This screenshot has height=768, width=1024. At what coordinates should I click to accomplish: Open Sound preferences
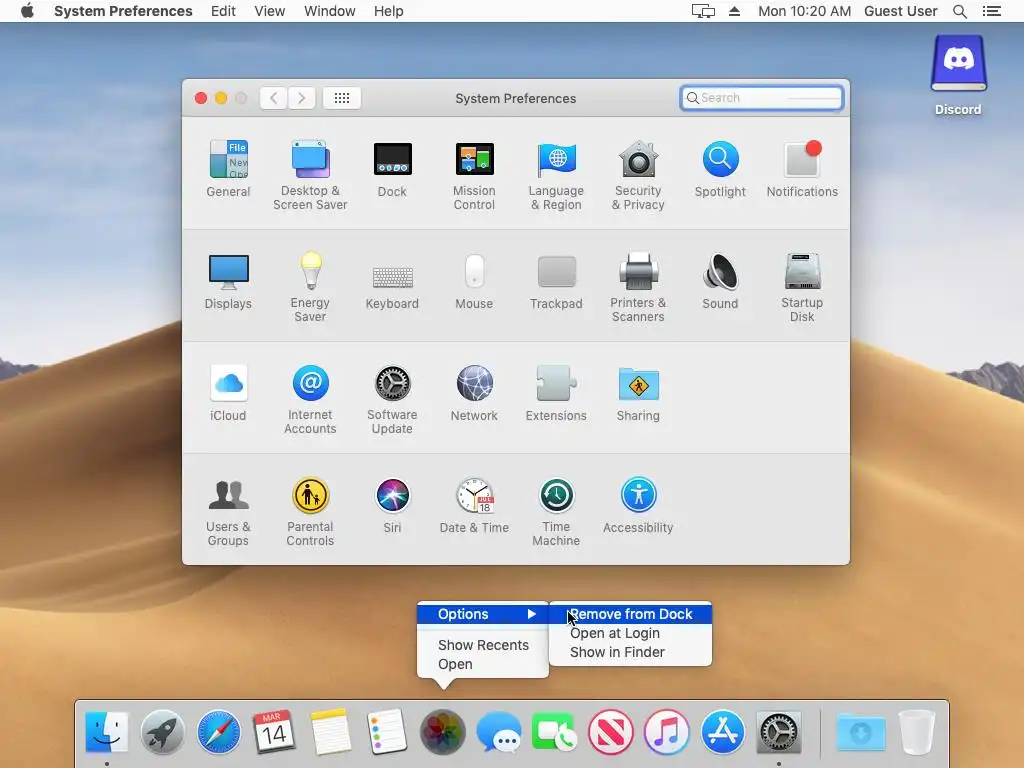[720, 281]
